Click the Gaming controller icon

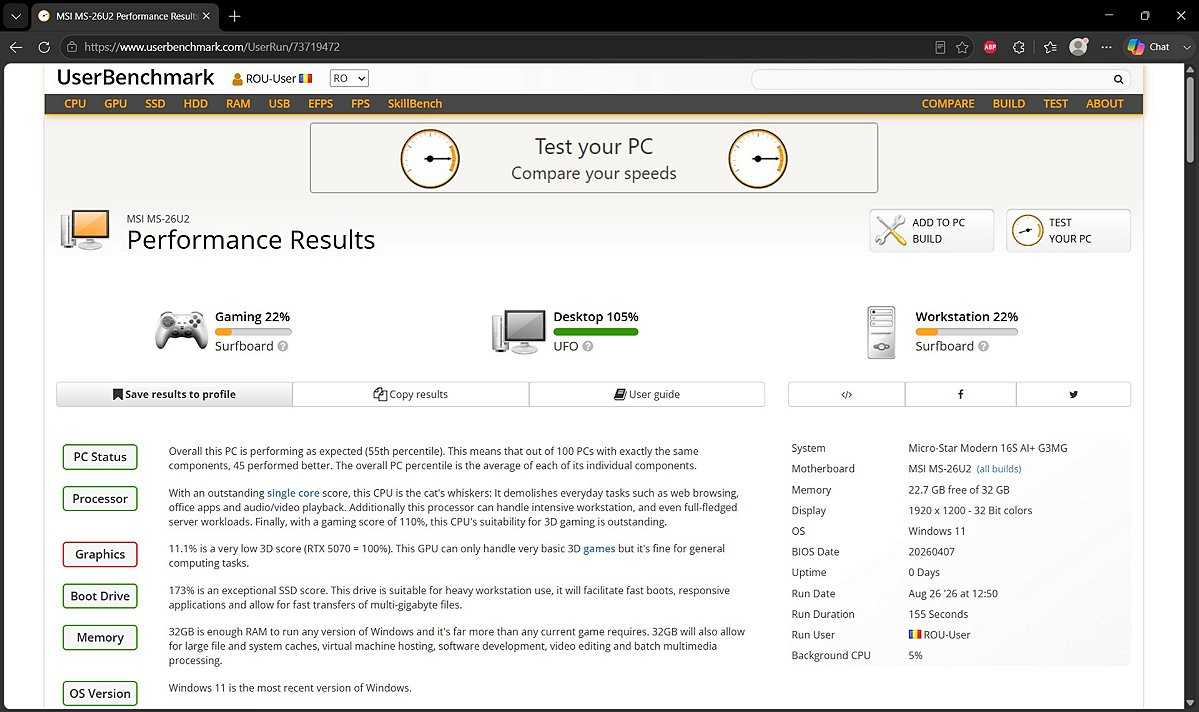tap(180, 330)
